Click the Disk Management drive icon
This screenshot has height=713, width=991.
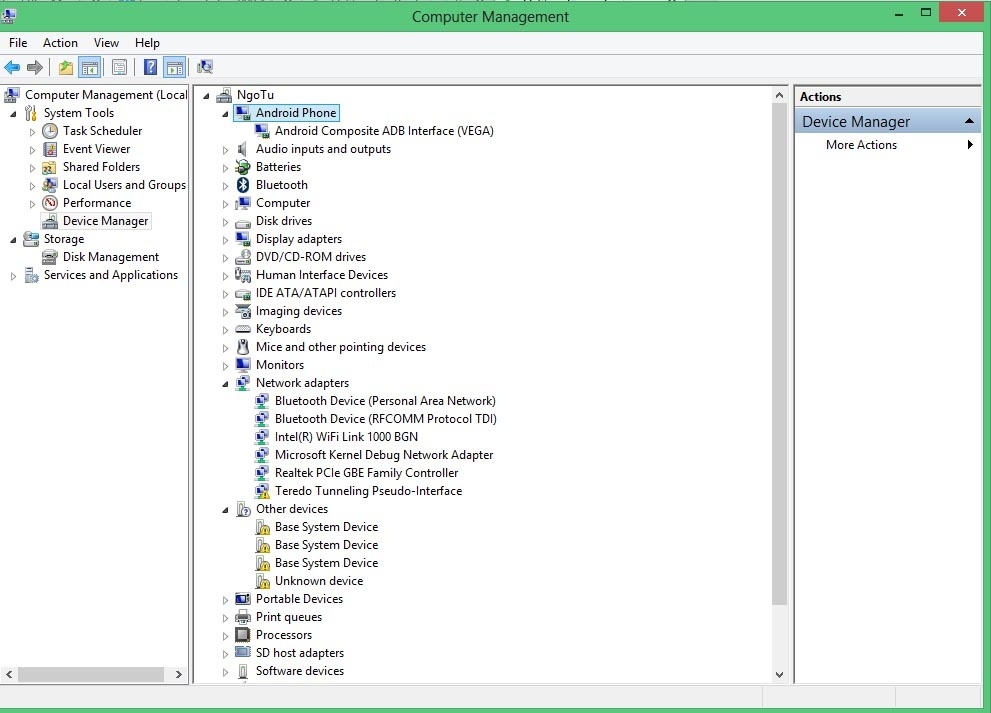[50, 257]
